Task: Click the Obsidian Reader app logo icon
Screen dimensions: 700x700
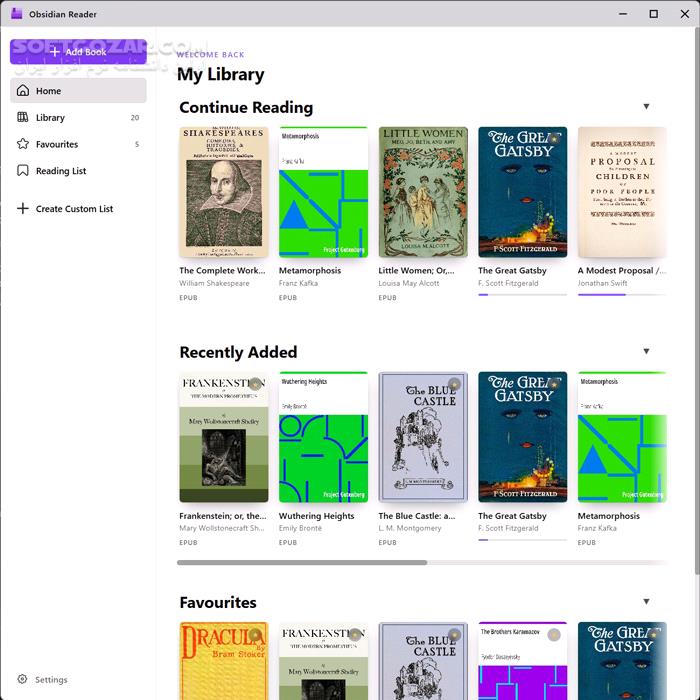Action: tap(17, 14)
